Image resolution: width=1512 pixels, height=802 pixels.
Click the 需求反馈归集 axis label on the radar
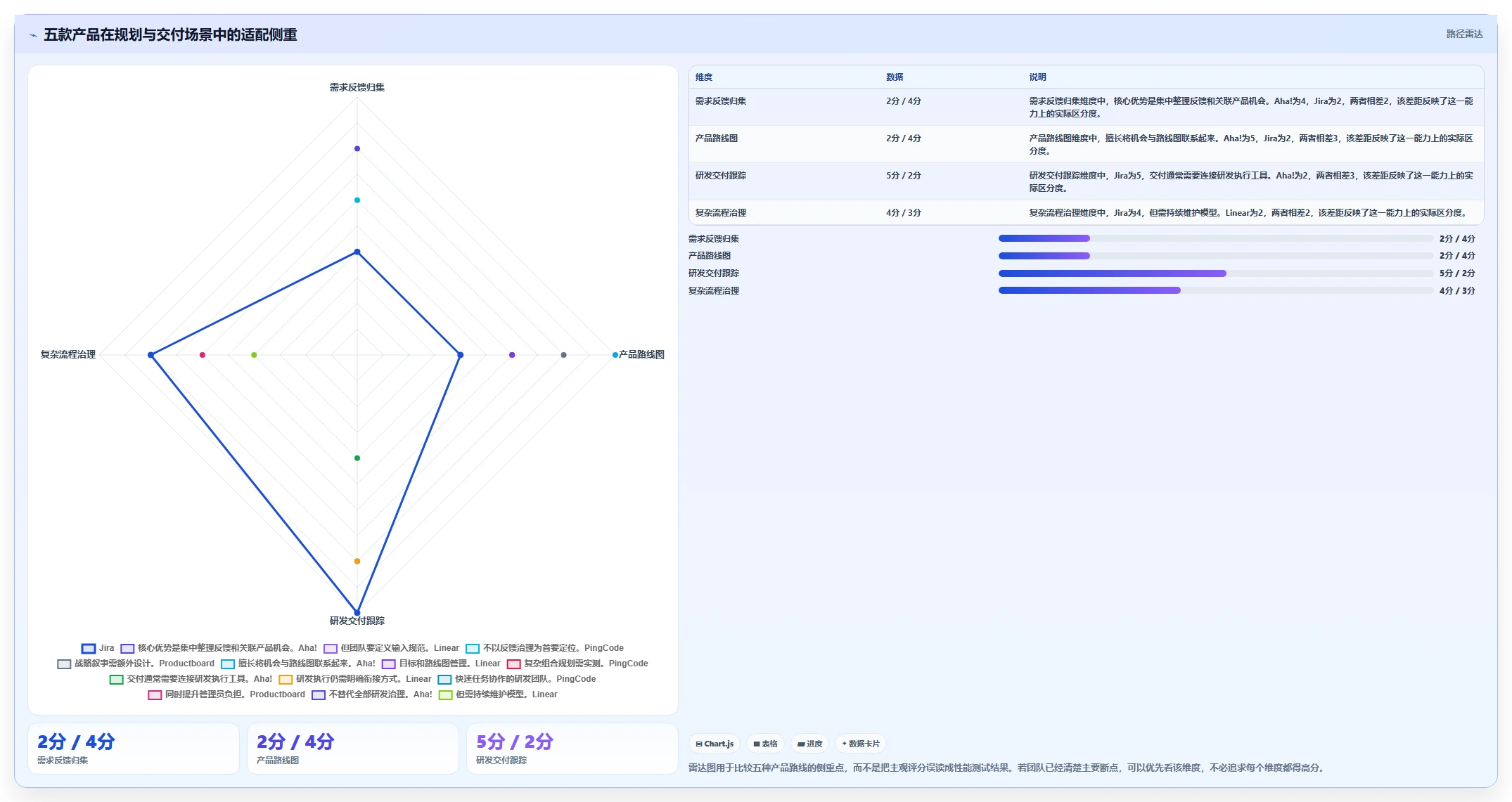pyautogui.click(x=357, y=87)
